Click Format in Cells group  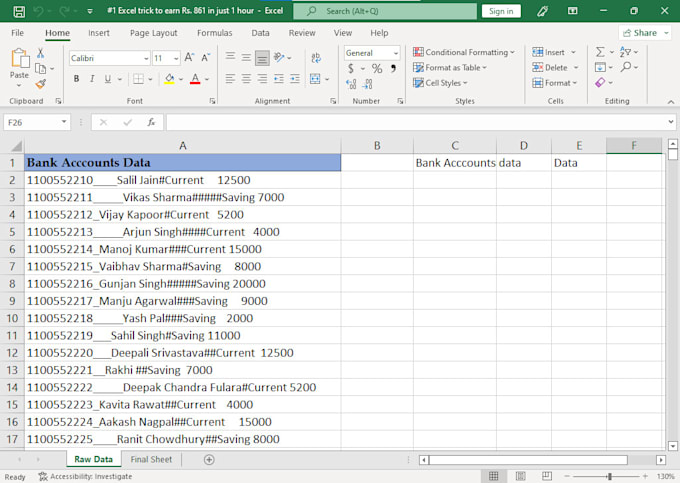[555, 83]
